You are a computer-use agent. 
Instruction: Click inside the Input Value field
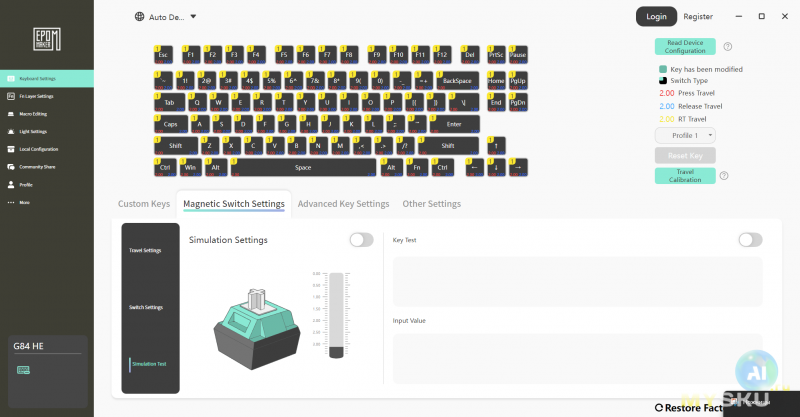pos(578,359)
